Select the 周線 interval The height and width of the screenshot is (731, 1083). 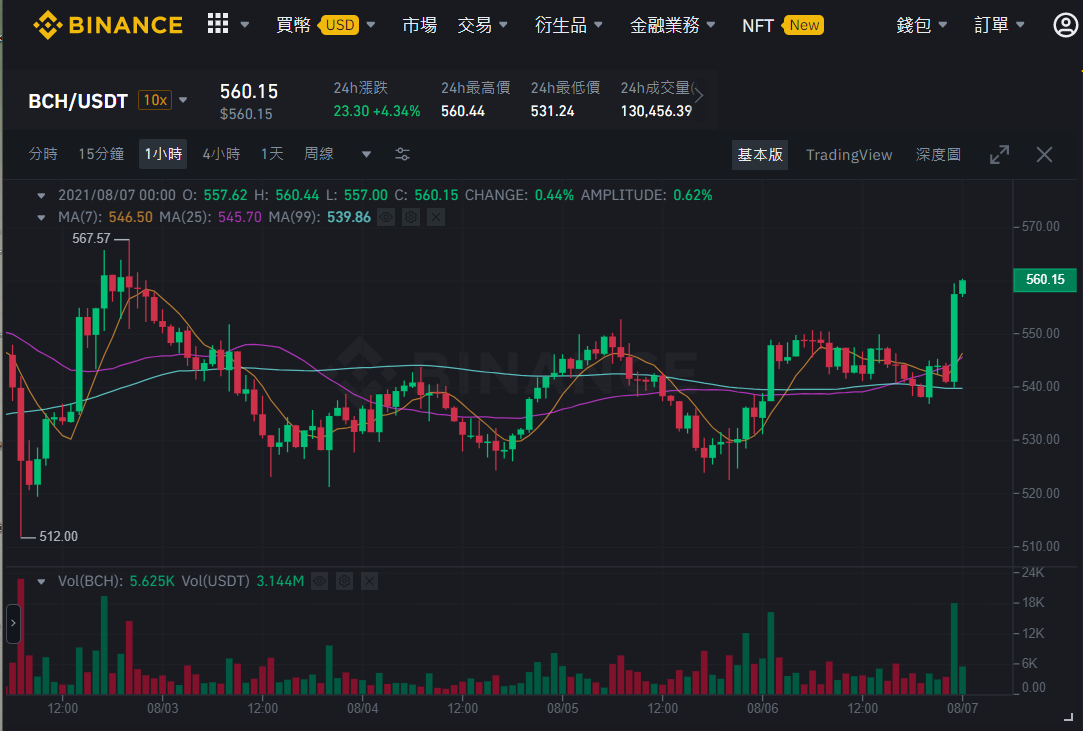pos(319,153)
